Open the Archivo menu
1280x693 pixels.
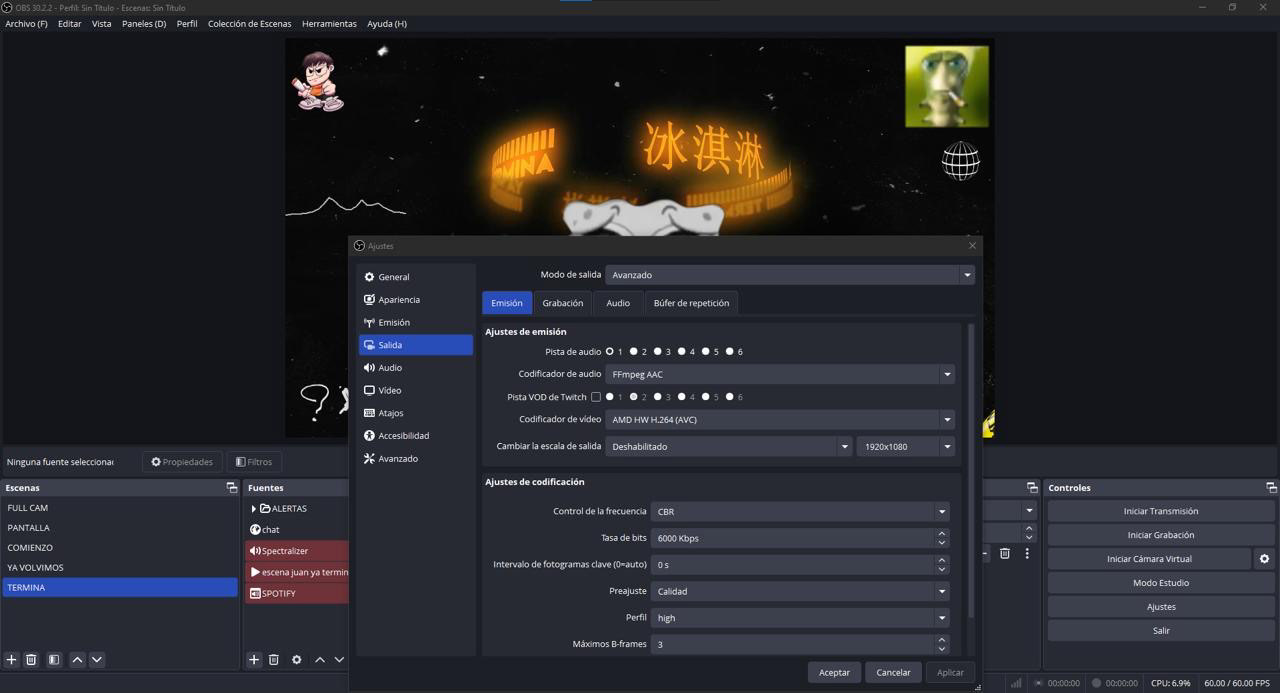[26, 24]
